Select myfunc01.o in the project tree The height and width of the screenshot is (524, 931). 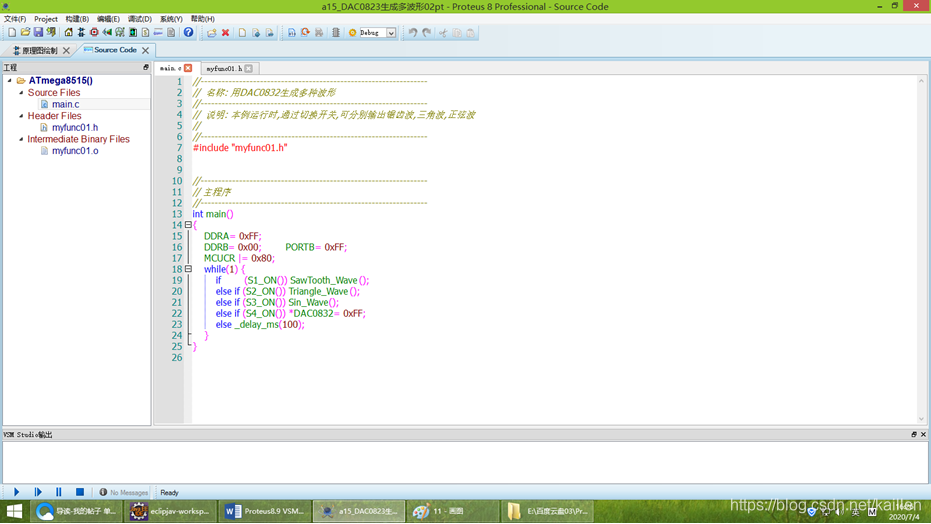[75, 151]
